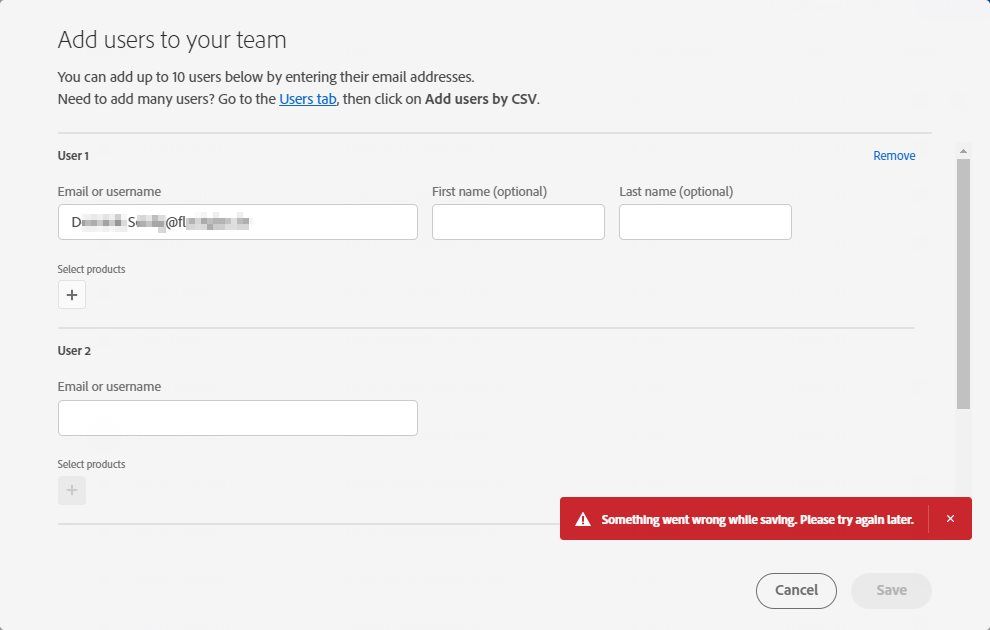Focus the User 2 email or username field

tap(238, 418)
